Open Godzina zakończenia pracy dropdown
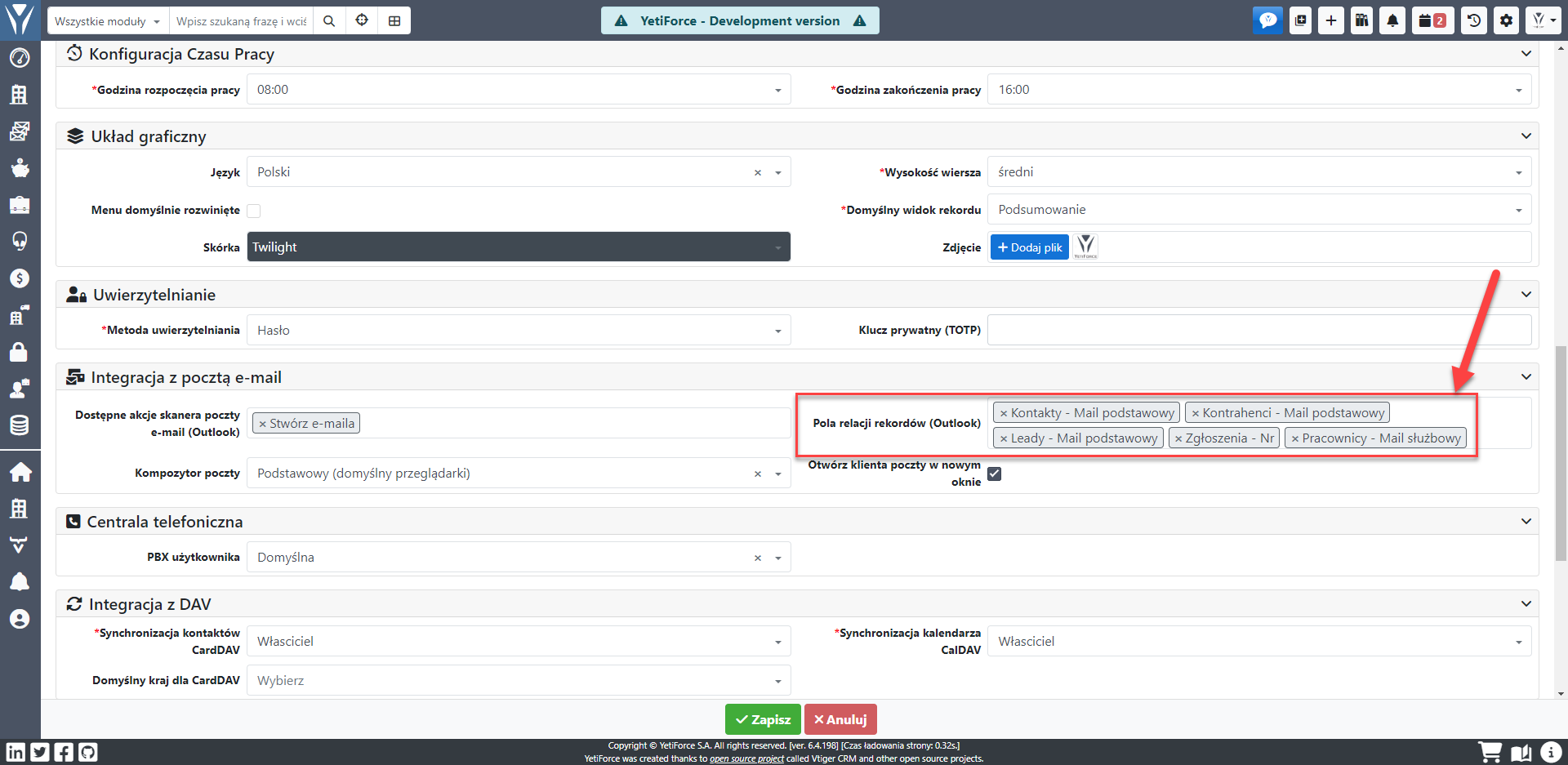 click(x=1259, y=90)
